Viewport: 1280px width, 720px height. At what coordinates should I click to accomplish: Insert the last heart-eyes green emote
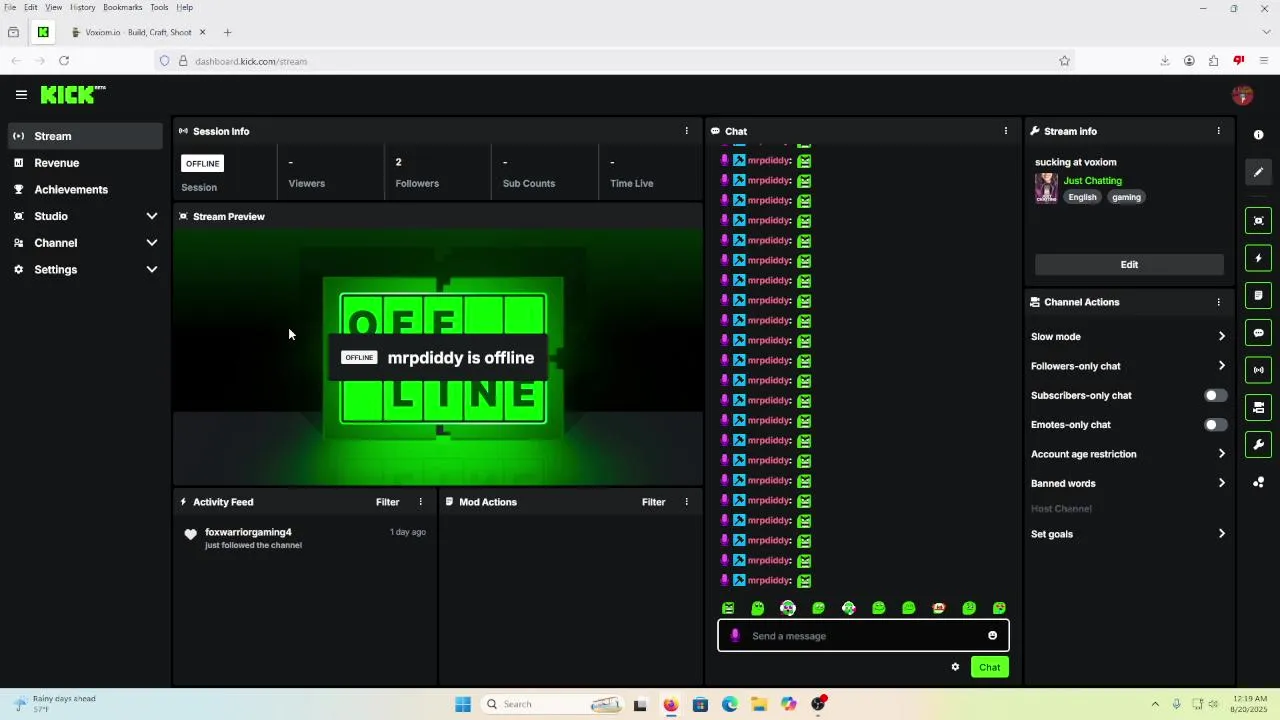click(999, 608)
